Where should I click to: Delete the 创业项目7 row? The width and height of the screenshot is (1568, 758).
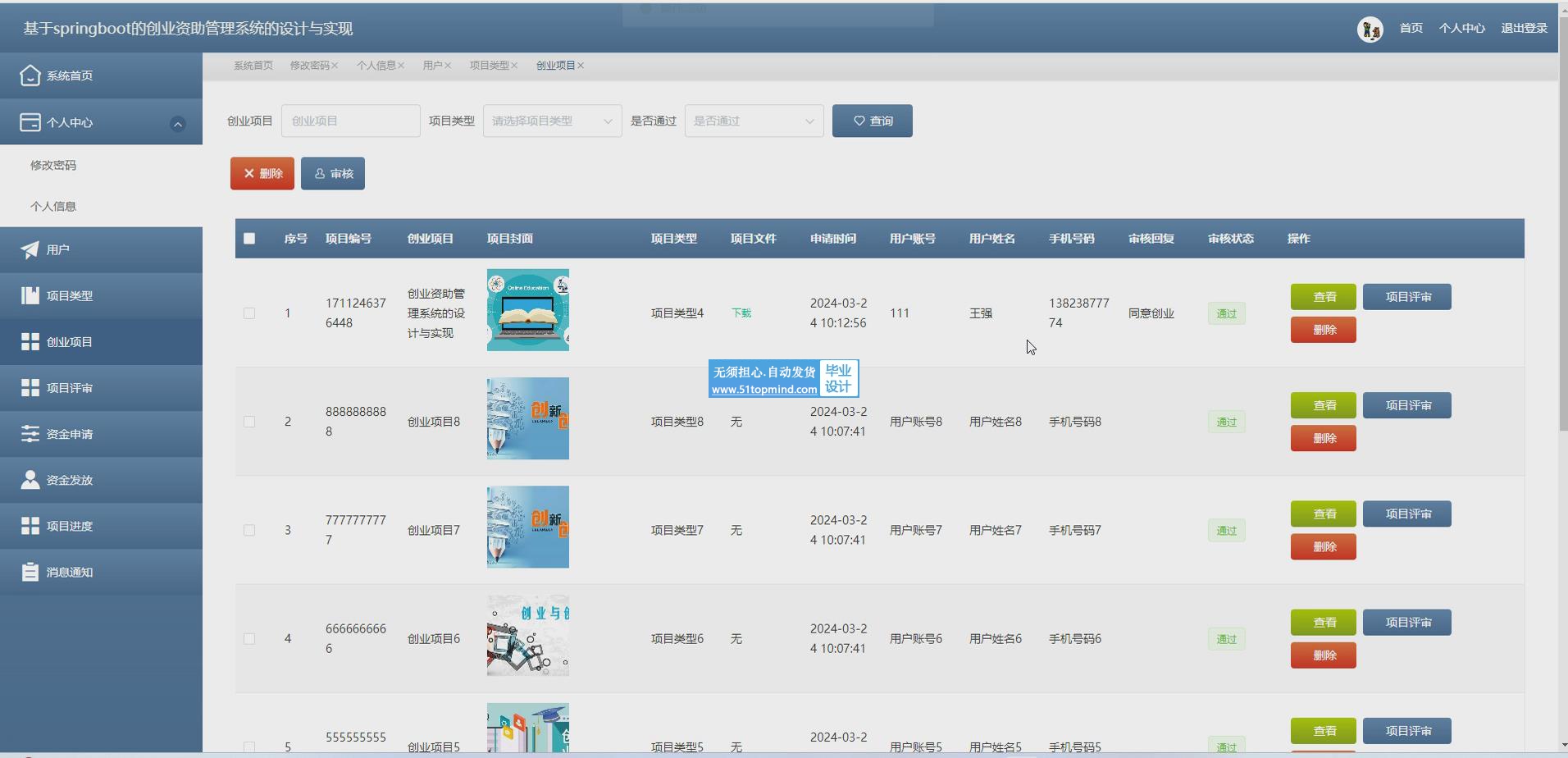[x=1323, y=546]
